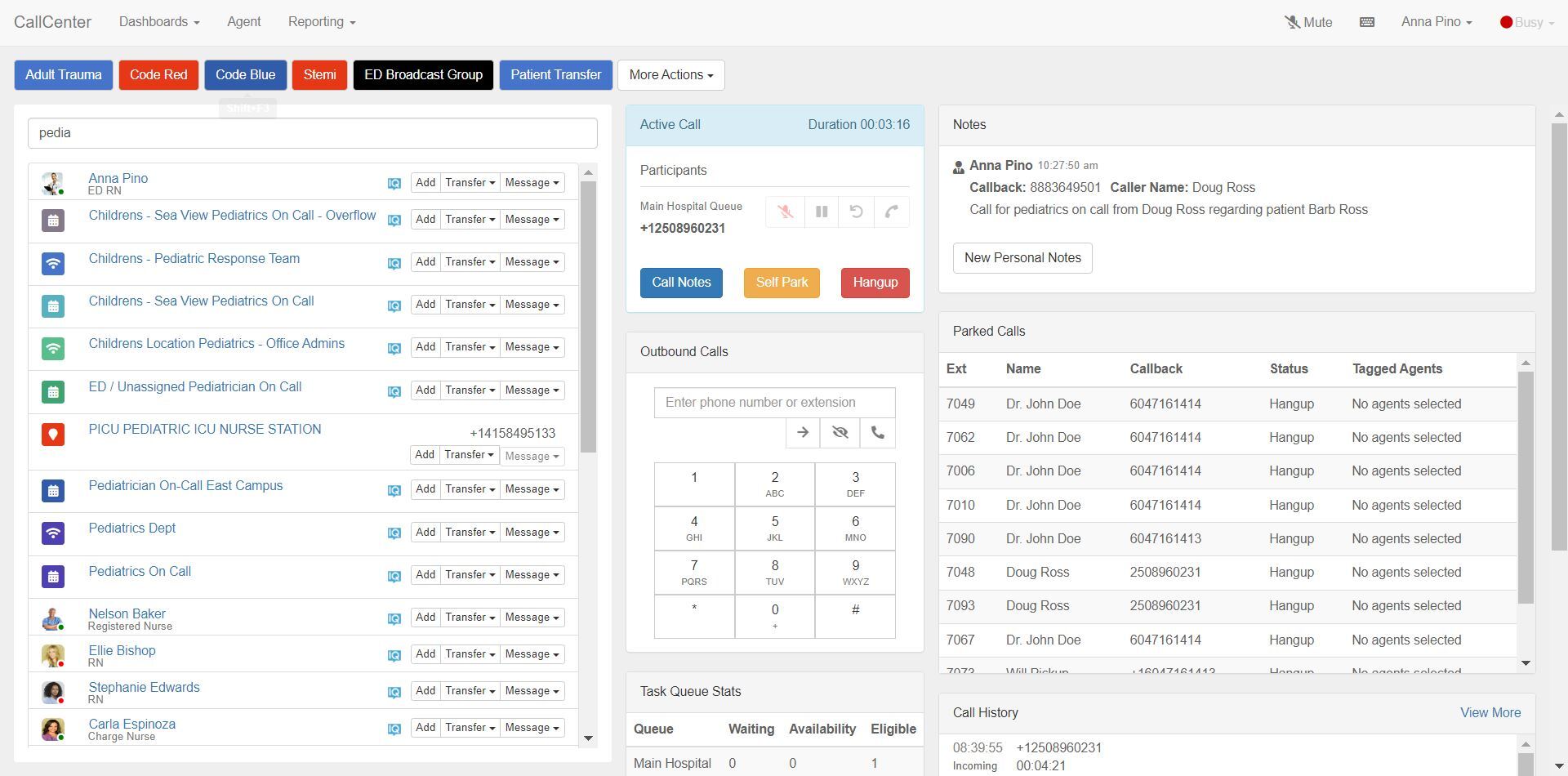Open the More Actions dropdown
The image size is (1568, 776).
pyautogui.click(x=670, y=74)
